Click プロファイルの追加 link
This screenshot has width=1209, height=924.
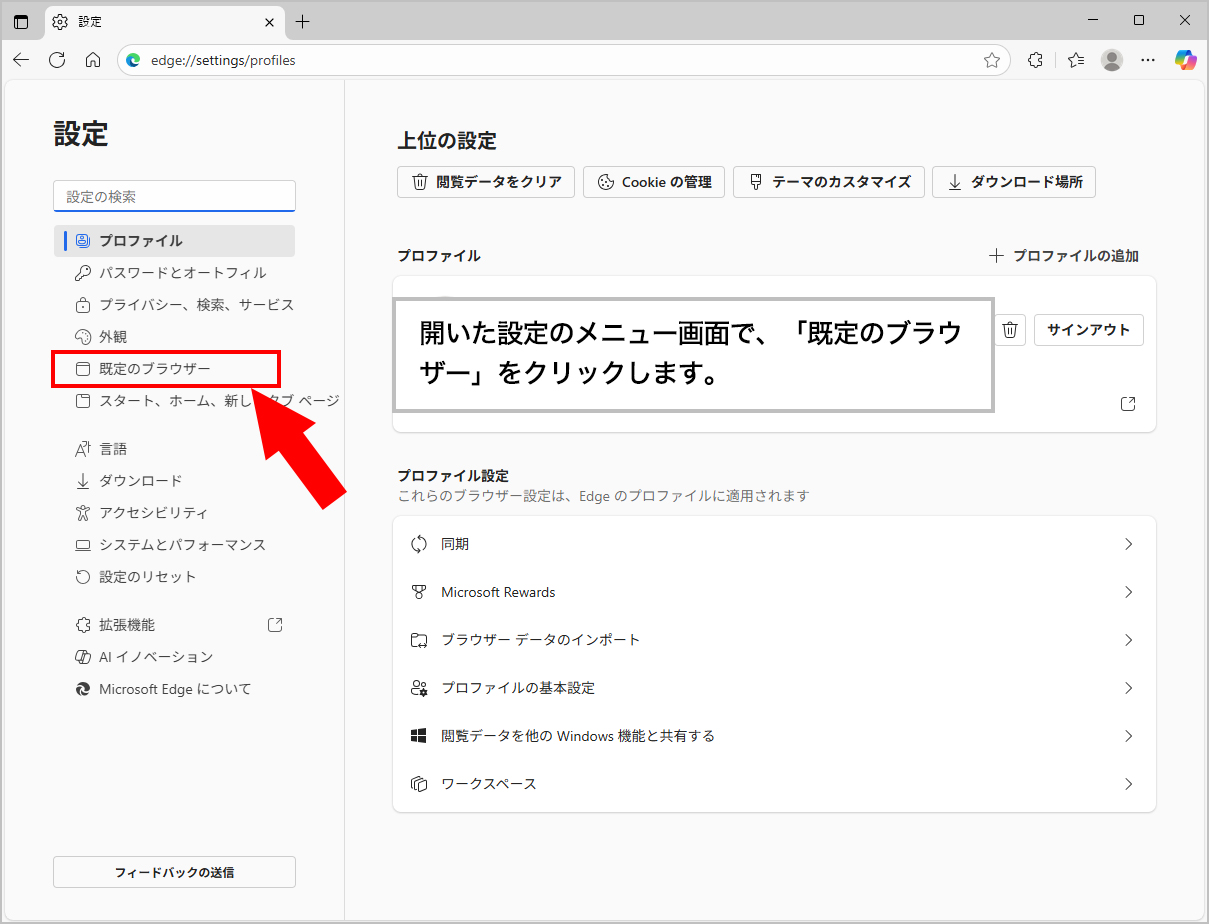[x=1064, y=256]
